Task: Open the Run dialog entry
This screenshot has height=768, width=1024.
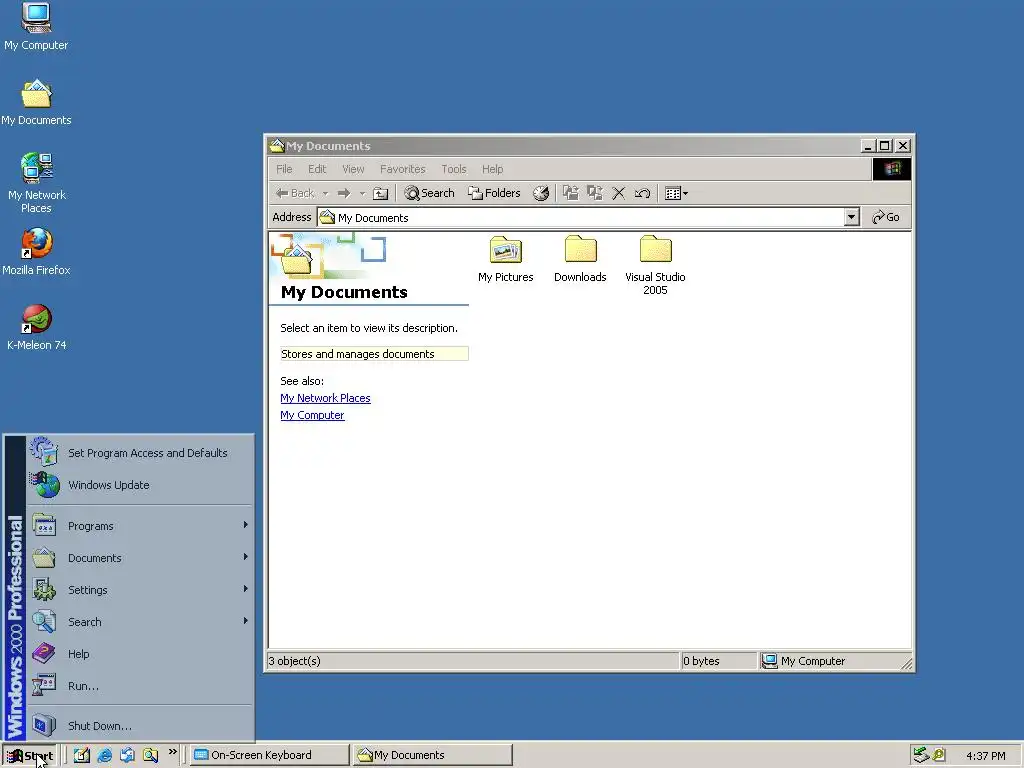Action: [140, 686]
